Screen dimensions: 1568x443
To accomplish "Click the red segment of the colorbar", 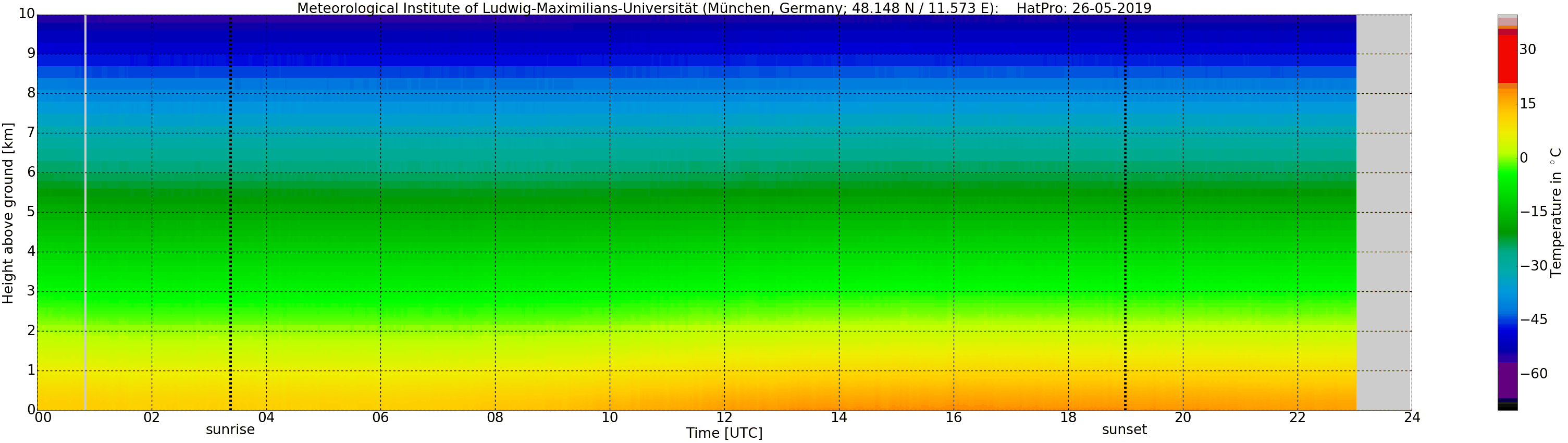I will (x=1507, y=58).
